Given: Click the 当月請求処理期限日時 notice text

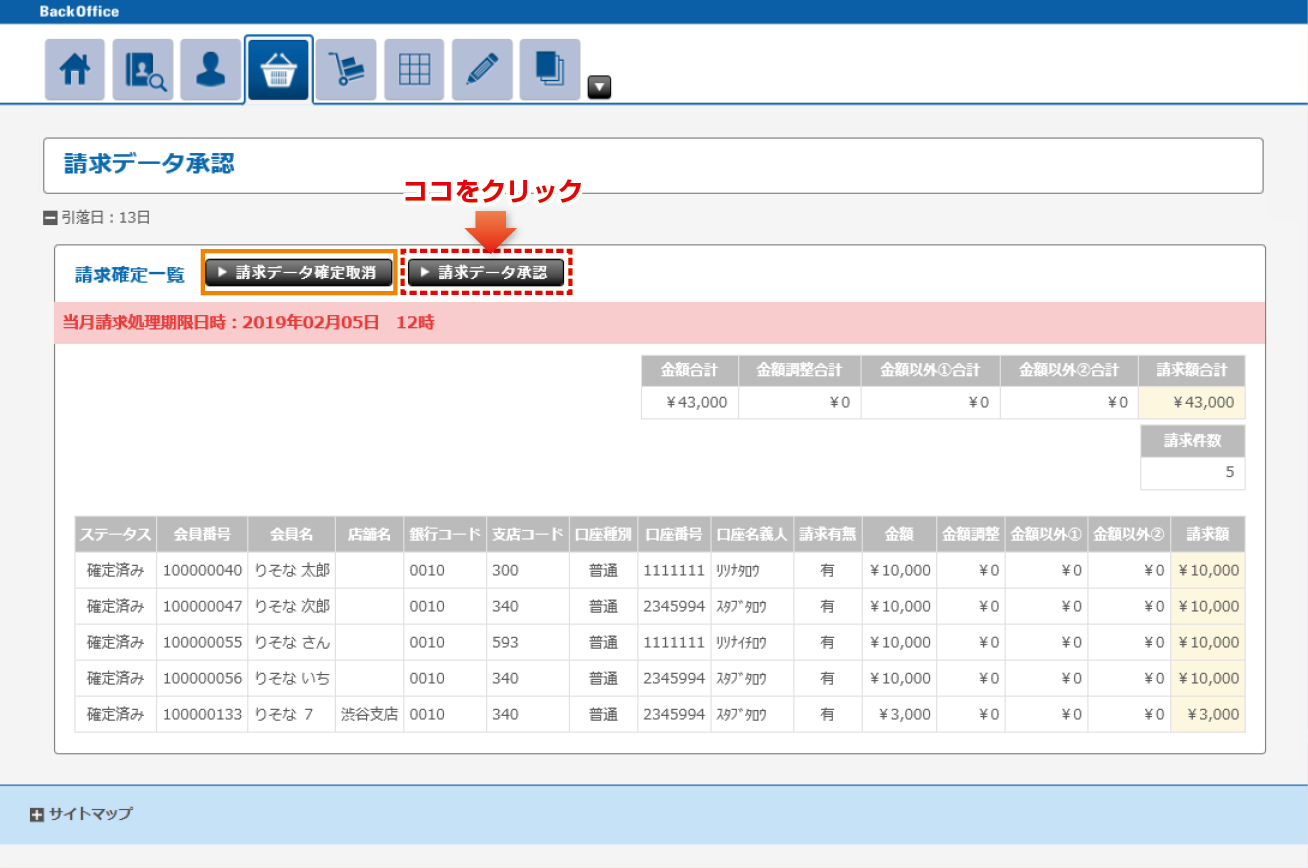Looking at the screenshot, I should [249, 323].
